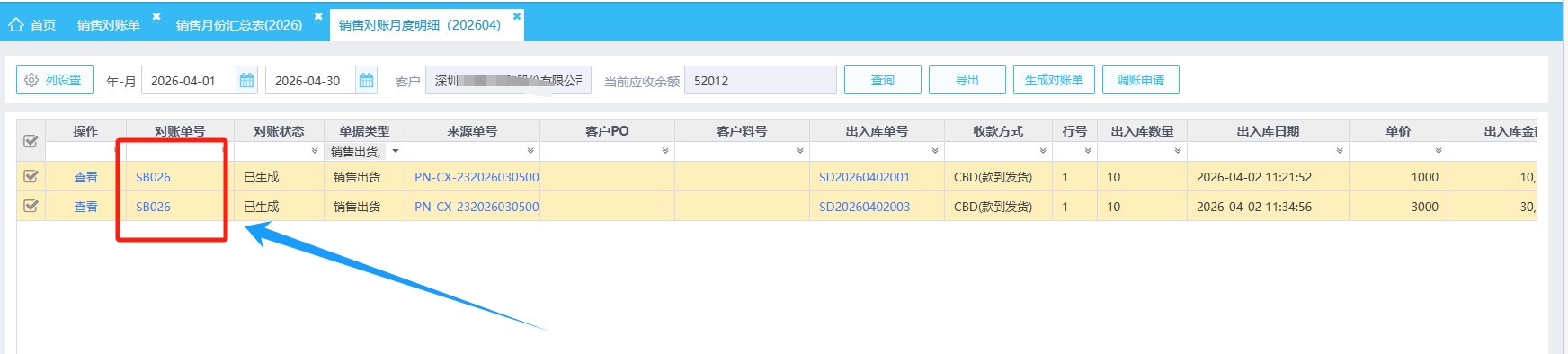Click the 调账申请 button

pyautogui.click(x=1141, y=80)
